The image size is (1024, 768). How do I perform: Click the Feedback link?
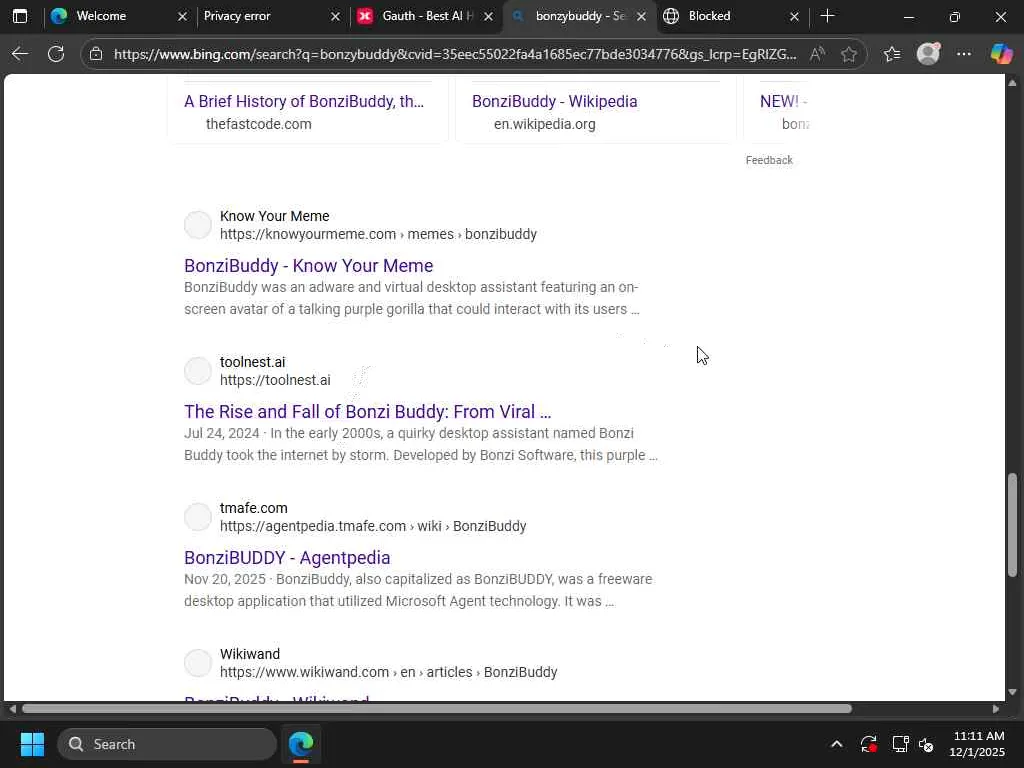coord(769,160)
